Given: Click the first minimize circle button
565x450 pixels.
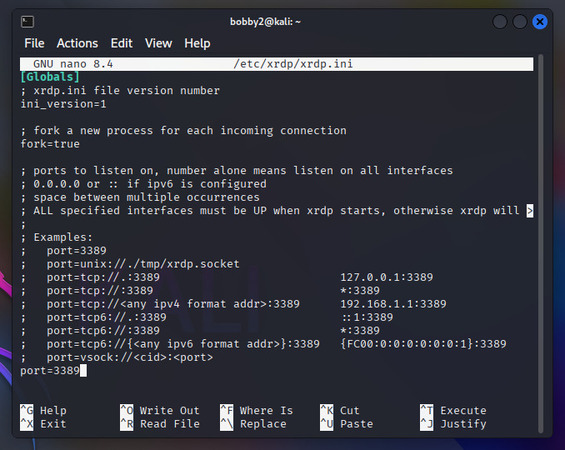Looking at the screenshot, I should tap(500, 22).
